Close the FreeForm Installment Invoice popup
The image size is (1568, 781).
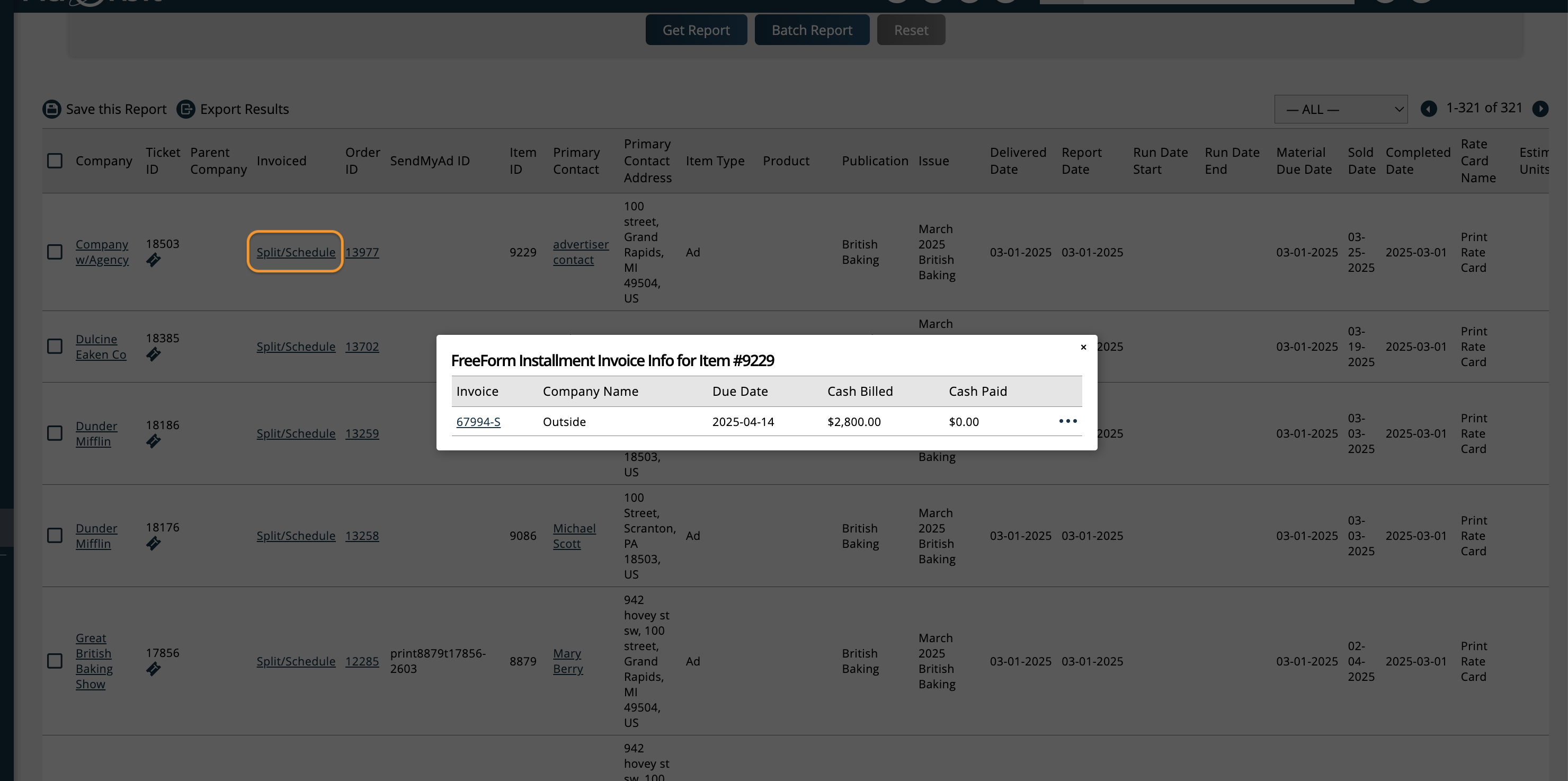click(1083, 347)
